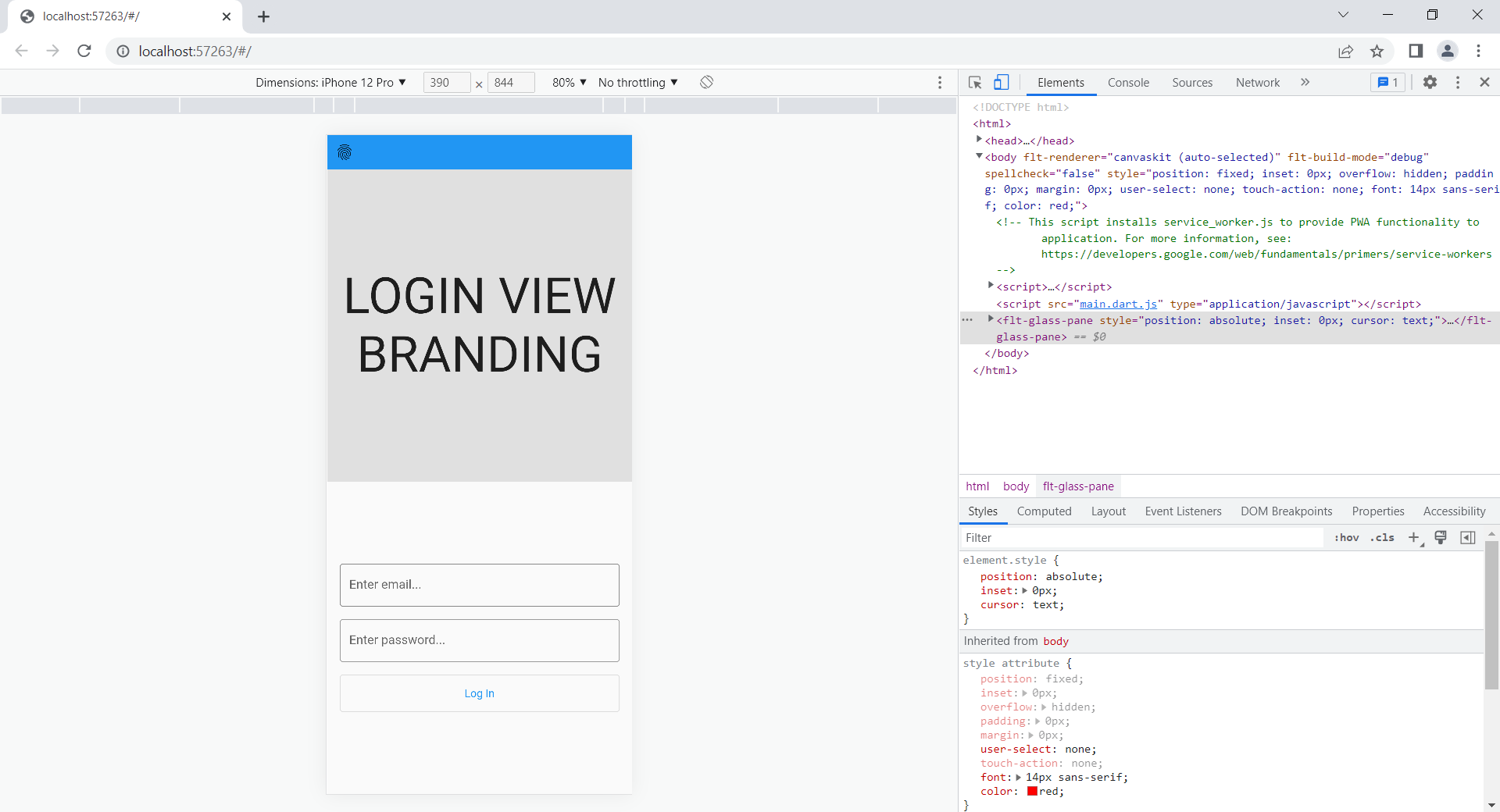The image size is (1500, 812).
Task: Switch to the Elements tab
Action: click(1060, 82)
